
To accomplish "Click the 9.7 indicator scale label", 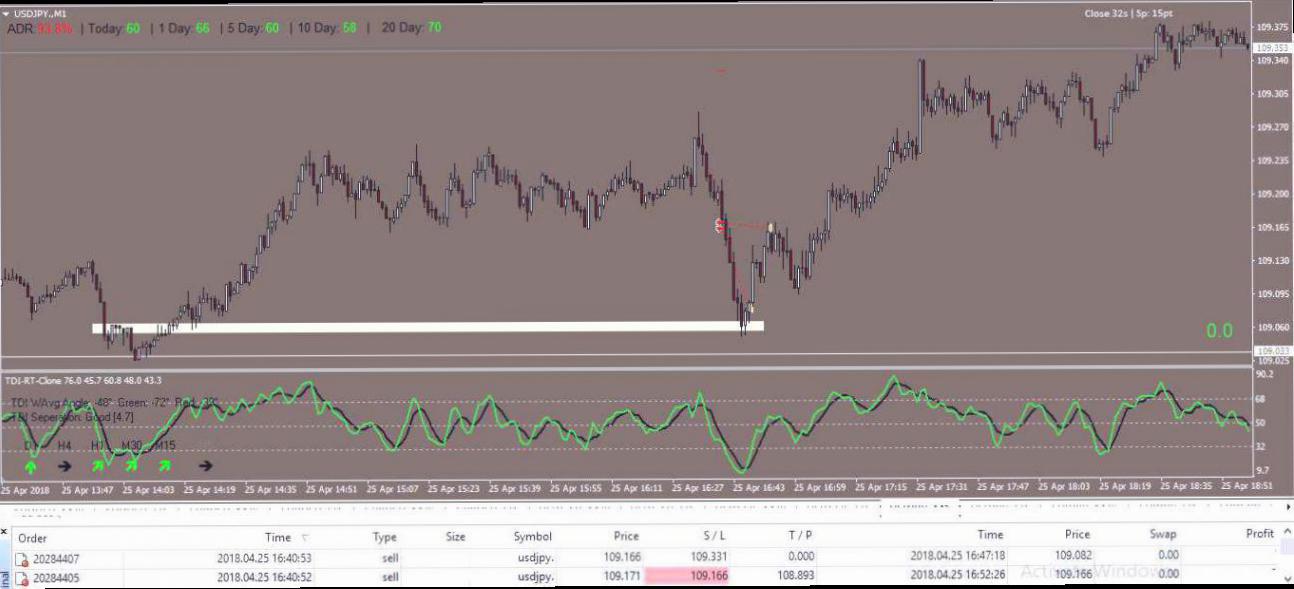I will pos(1263,470).
